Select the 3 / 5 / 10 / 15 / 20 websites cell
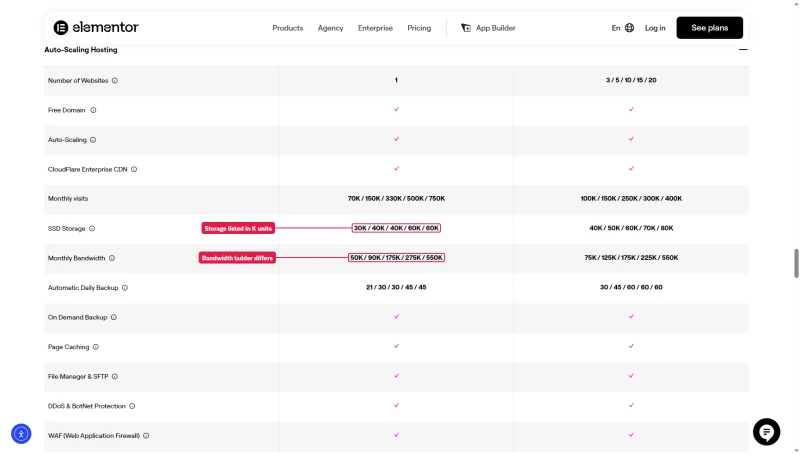 coord(631,80)
